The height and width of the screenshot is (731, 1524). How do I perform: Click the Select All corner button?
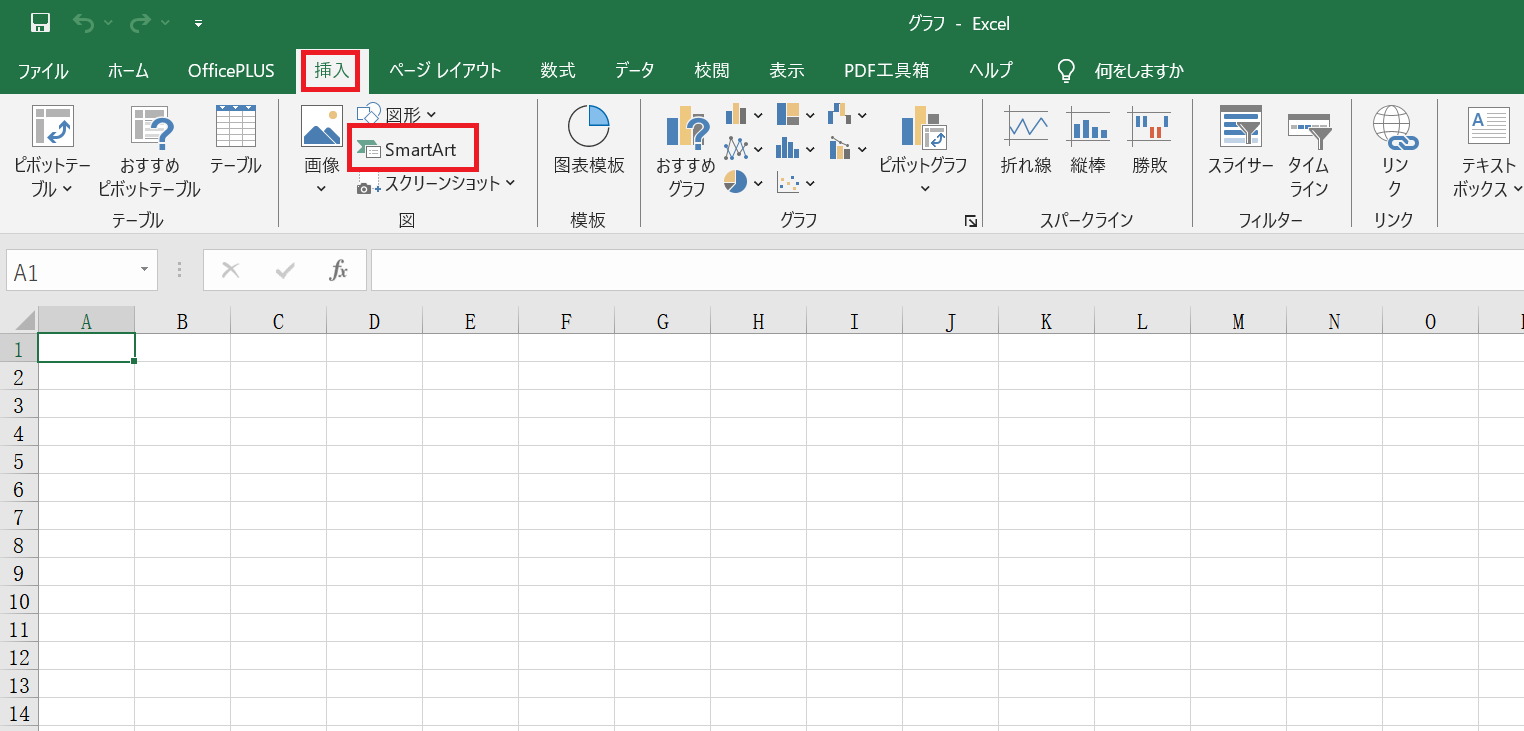pyautogui.click(x=19, y=320)
